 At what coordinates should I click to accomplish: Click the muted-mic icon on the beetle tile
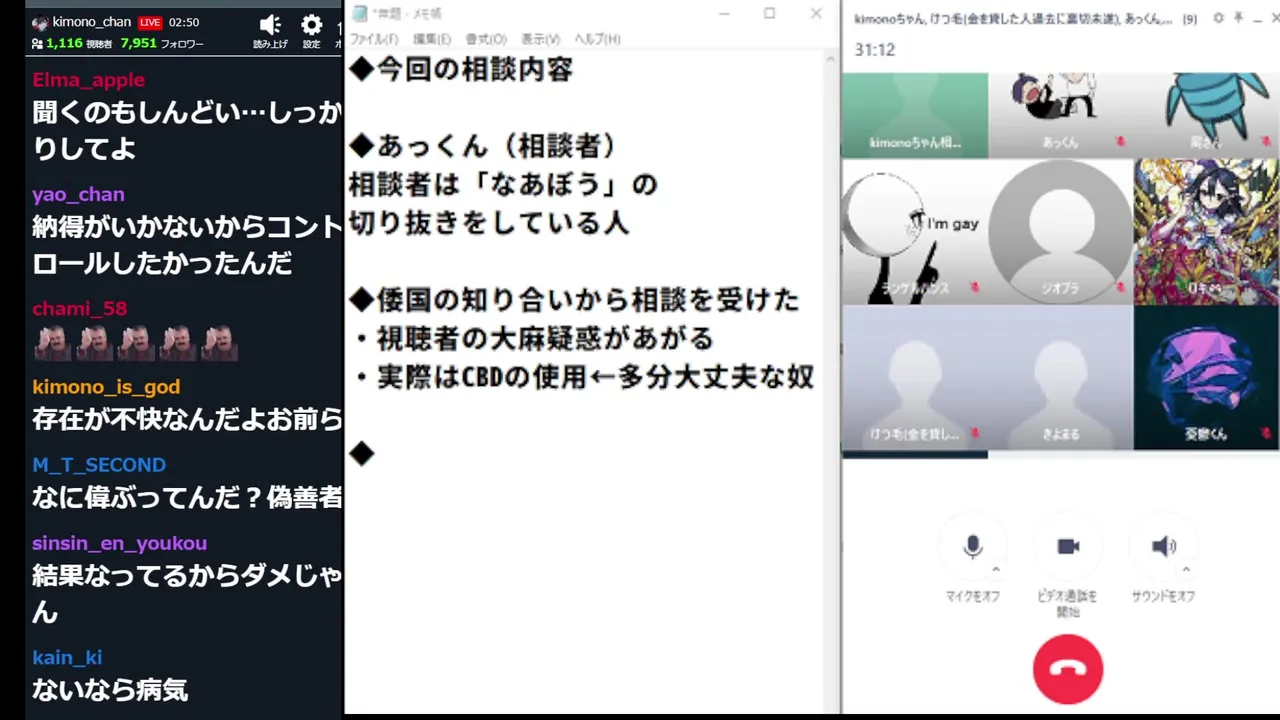tap(1266, 142)
